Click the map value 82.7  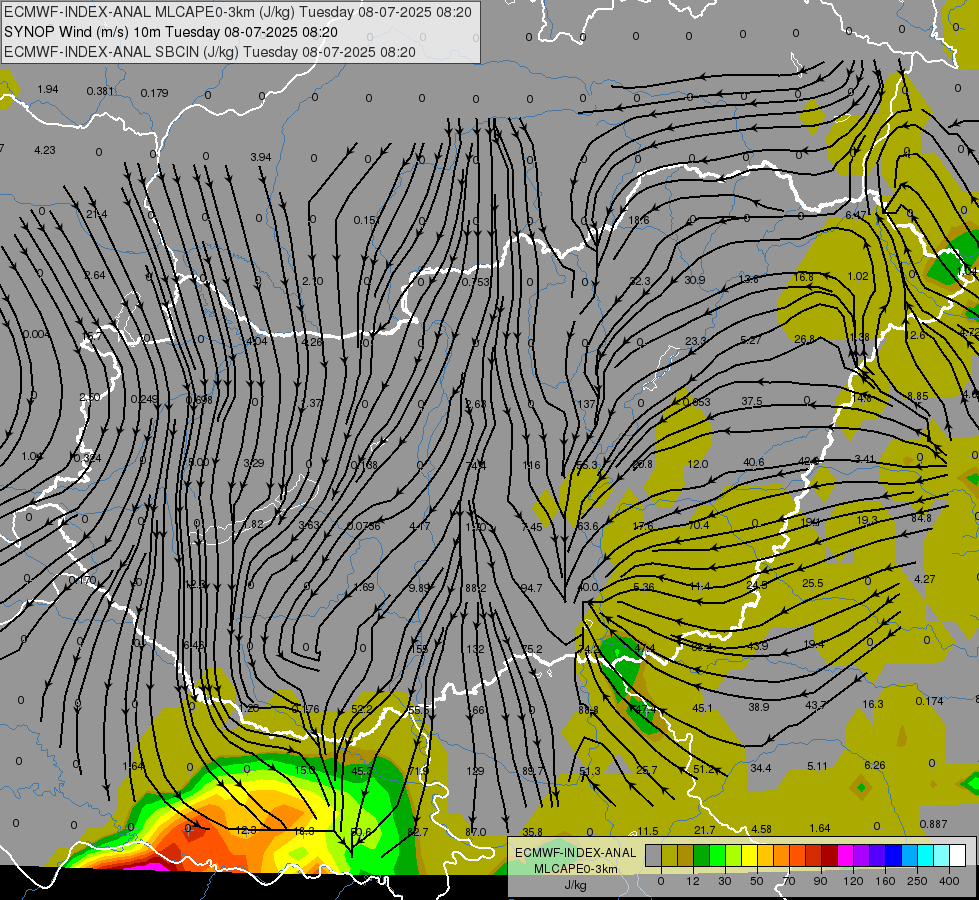point(418,832)
